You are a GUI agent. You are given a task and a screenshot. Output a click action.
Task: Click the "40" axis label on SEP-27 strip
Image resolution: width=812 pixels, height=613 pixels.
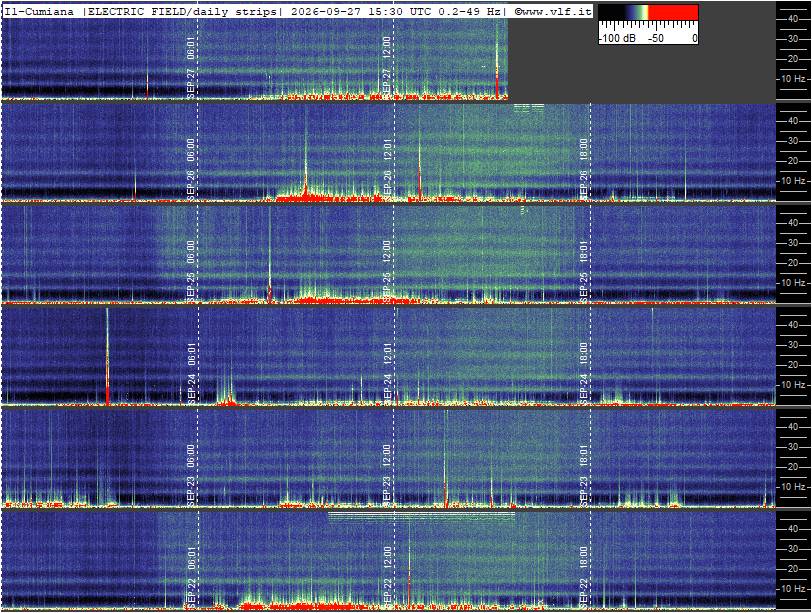[x=793, y=19]
